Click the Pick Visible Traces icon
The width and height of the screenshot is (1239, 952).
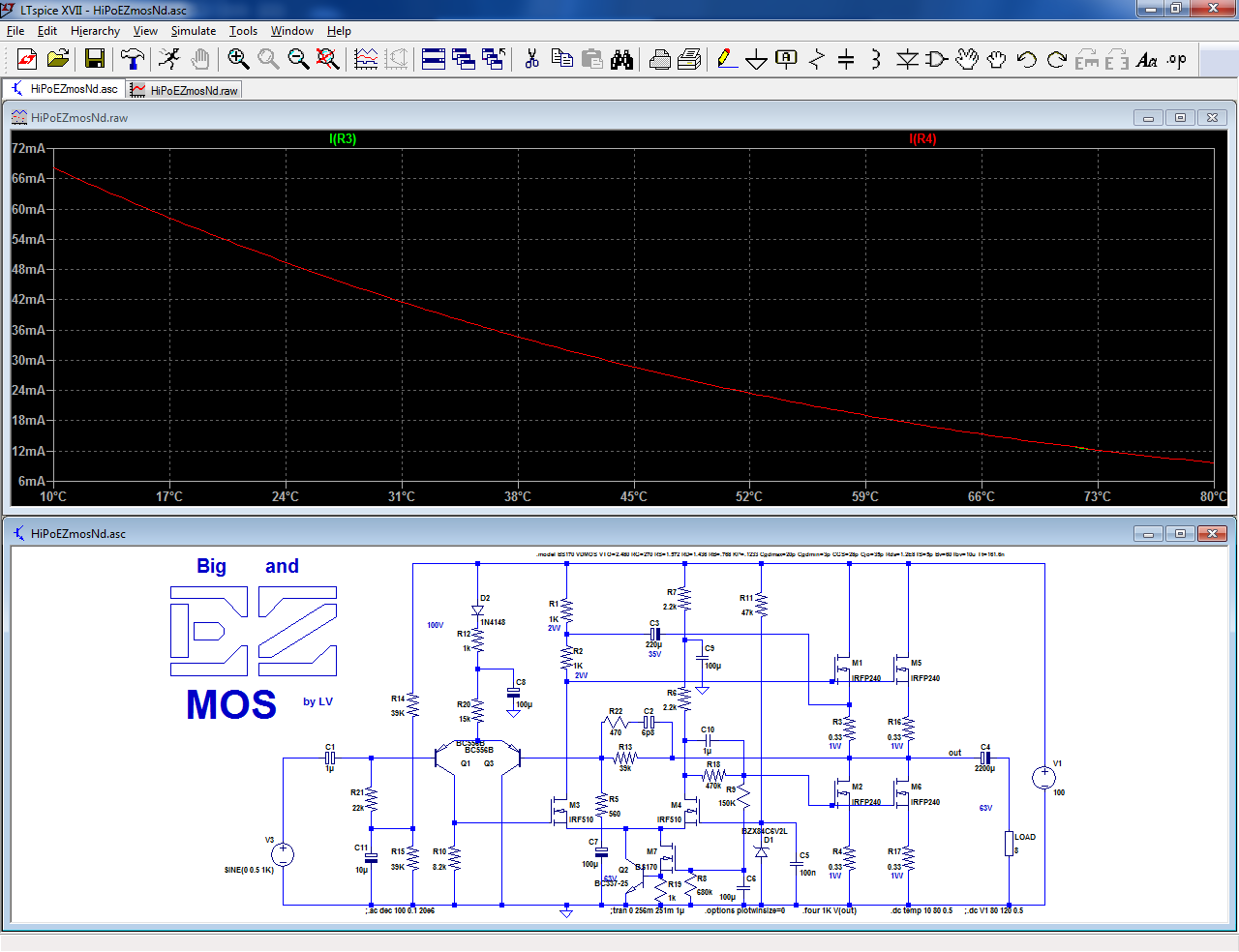tap(366, 59)
